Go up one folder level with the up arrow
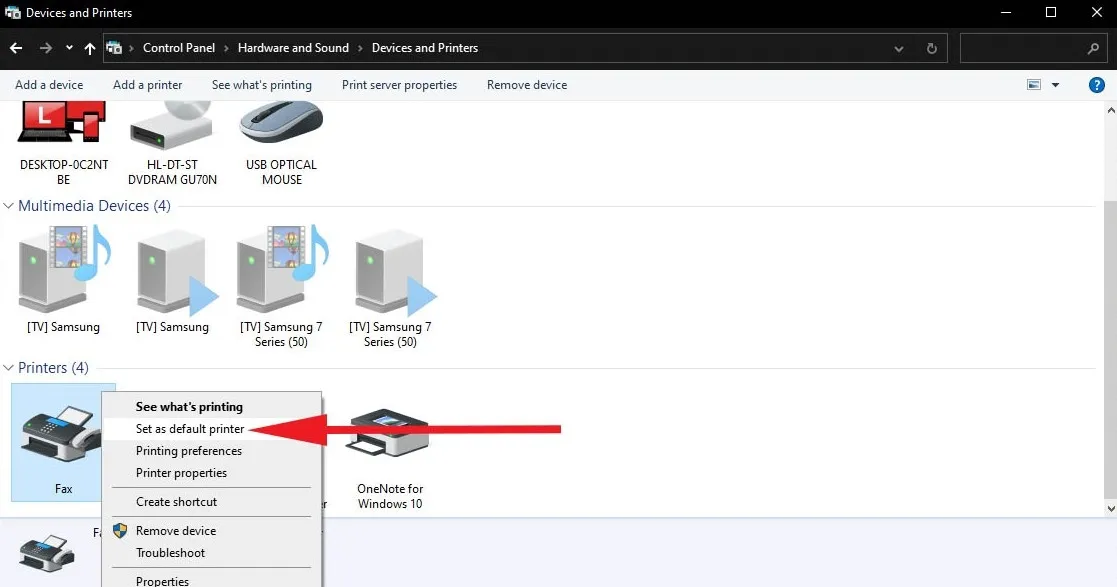Screen dimensions: 1117x587 [x=90, y=48]
